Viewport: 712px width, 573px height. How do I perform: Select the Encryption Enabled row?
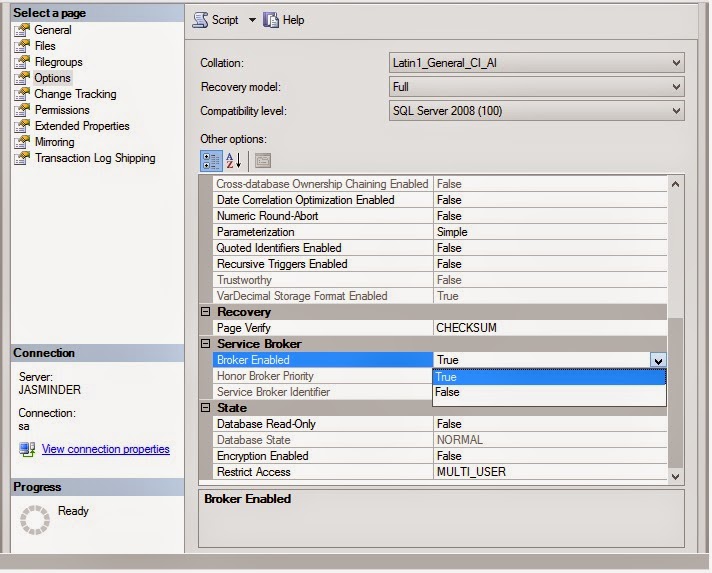click(440, 456)
